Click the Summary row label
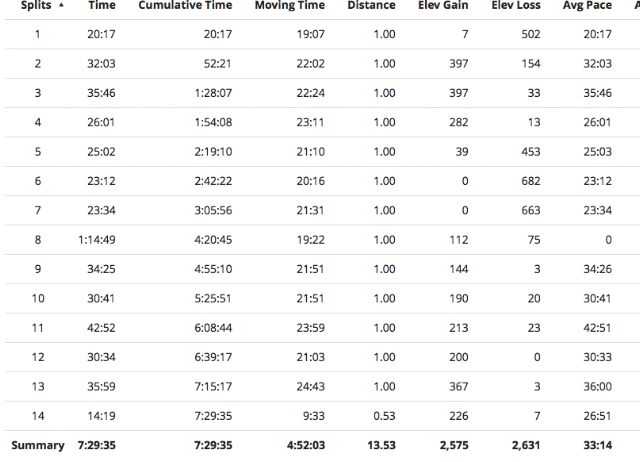 click(37, 446)
